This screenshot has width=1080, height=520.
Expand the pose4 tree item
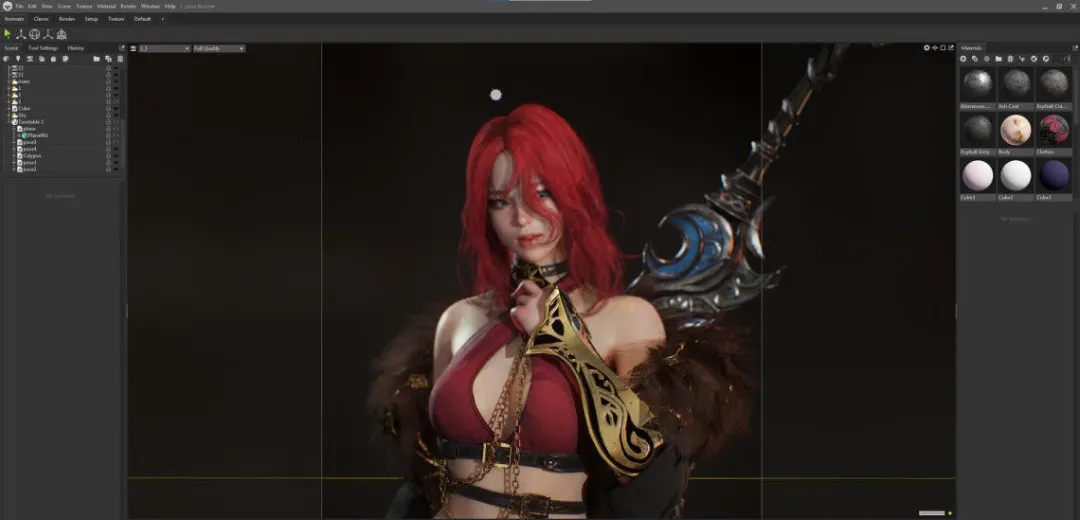[x=14, y=149]
